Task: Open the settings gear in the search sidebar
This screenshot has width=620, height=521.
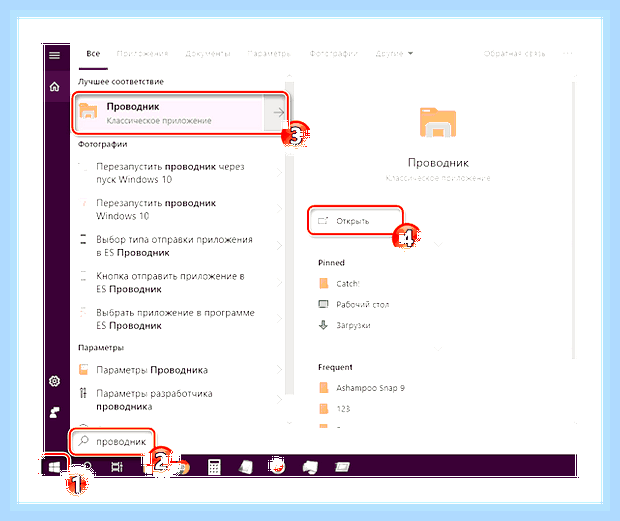Action: (55, 381)
